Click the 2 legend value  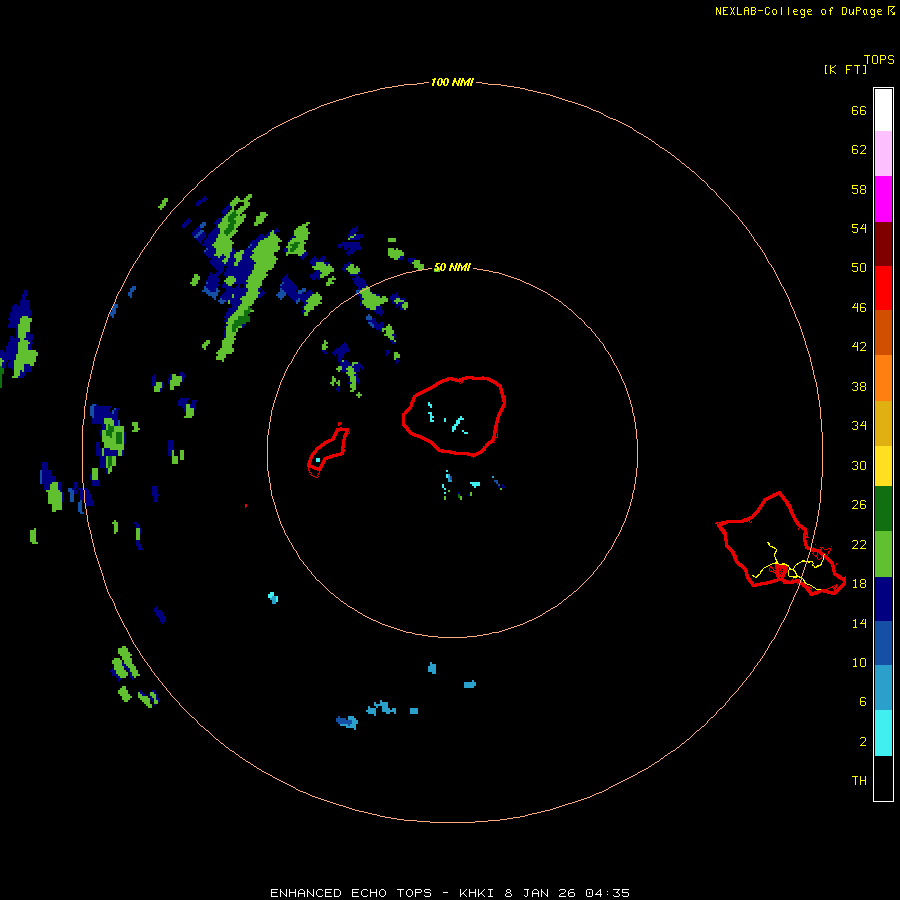tap(862, 742)
